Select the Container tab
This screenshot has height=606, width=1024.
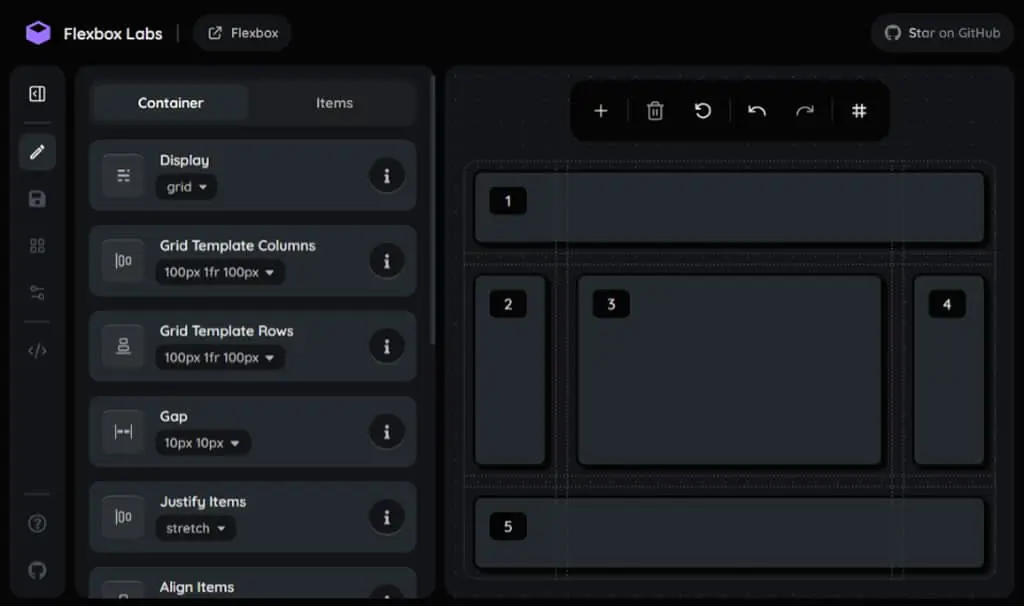point(170,103)
